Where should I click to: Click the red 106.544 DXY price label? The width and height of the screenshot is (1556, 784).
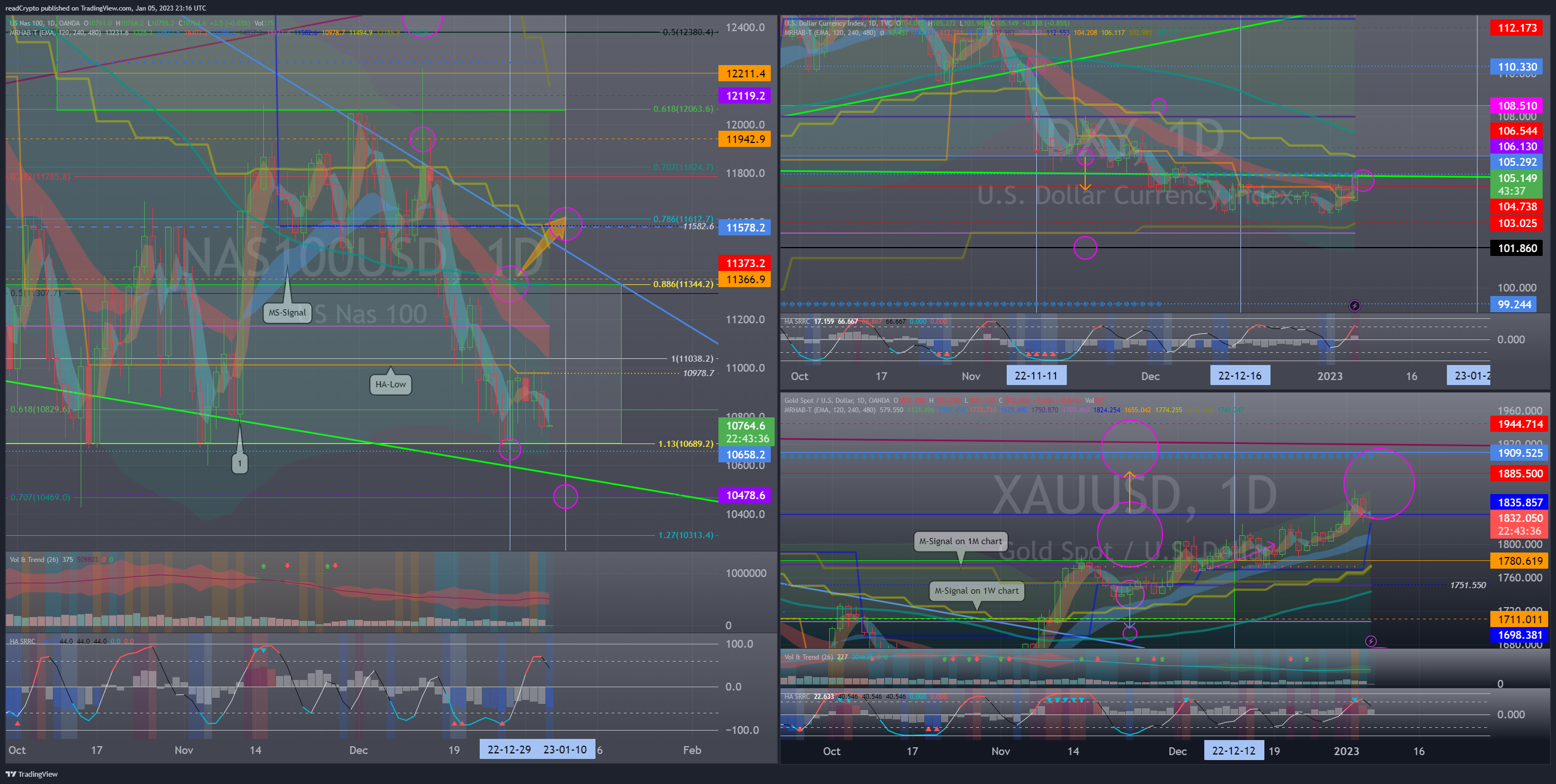[1516, 131]
